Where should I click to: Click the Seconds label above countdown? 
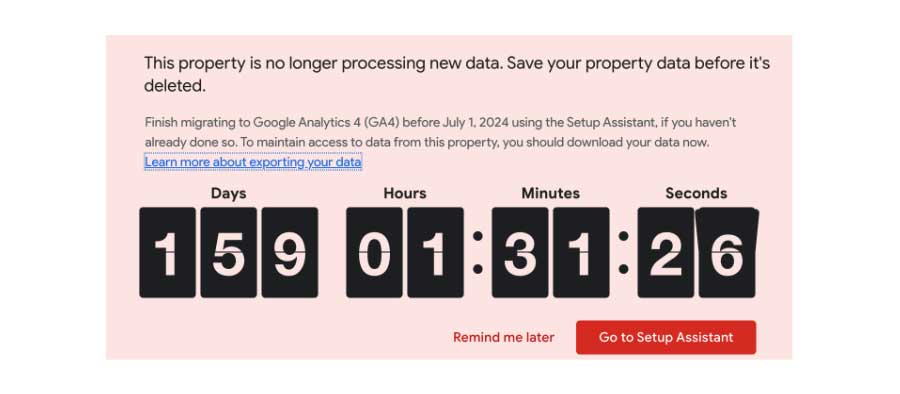tap(696, 194)
